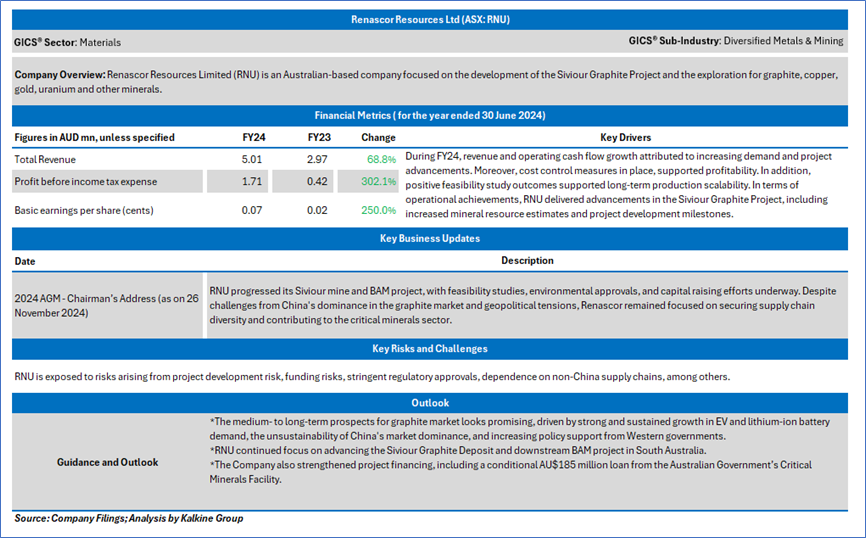
Task: Select EPS FY23 value 0.02
Action: coord(318,210)
